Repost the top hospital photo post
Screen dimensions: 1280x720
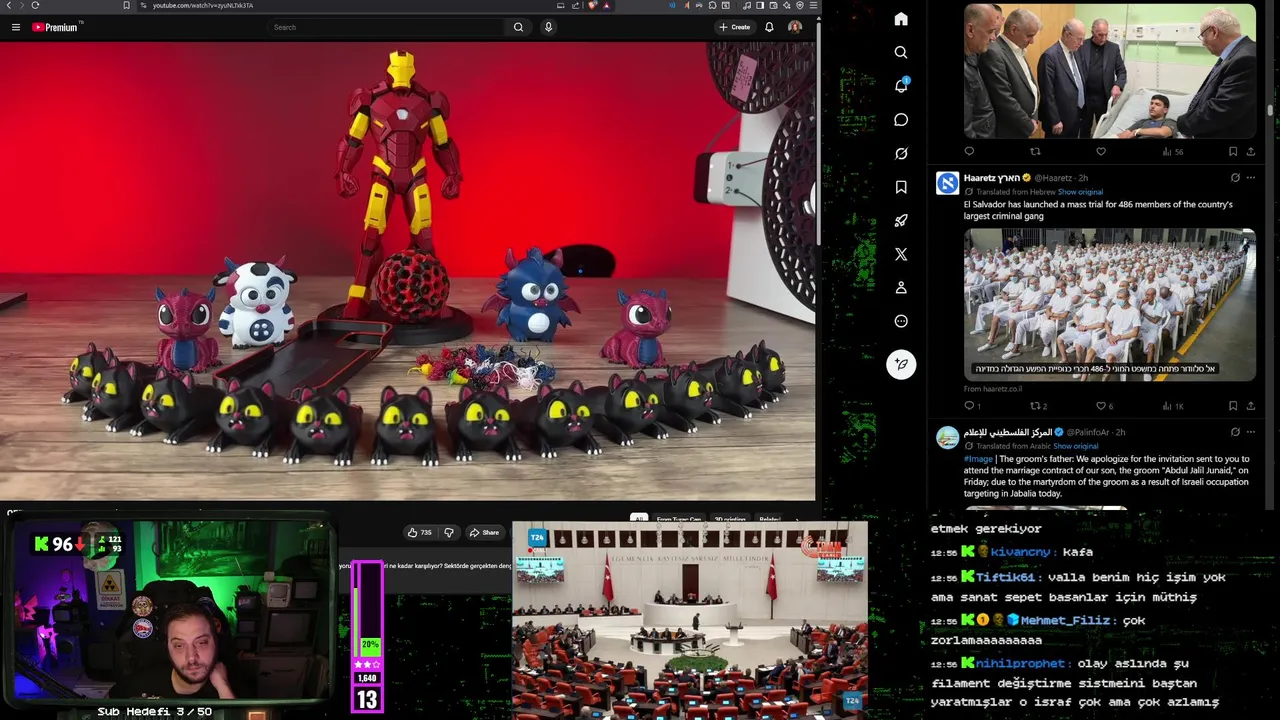[1035, 152]
